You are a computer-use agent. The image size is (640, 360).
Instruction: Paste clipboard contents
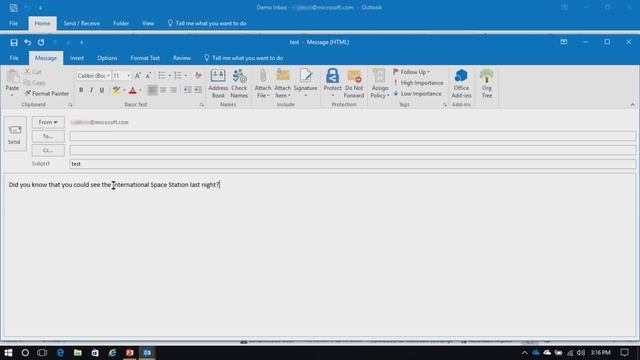(x=12, y=83)
